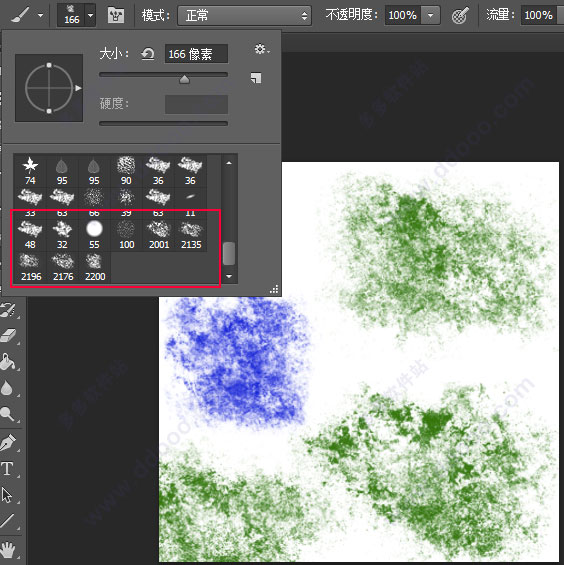Select the Blur droplet tool
564x565 pixels.
[x=7, y=388]
